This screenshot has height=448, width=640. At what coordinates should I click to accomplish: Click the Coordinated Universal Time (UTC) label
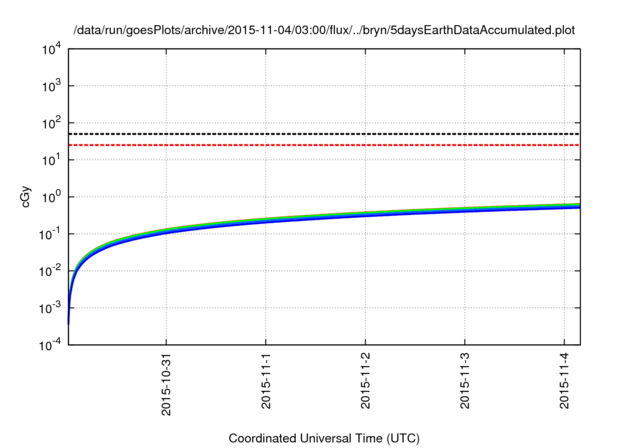pyautogui.click(x=324, y=439)
